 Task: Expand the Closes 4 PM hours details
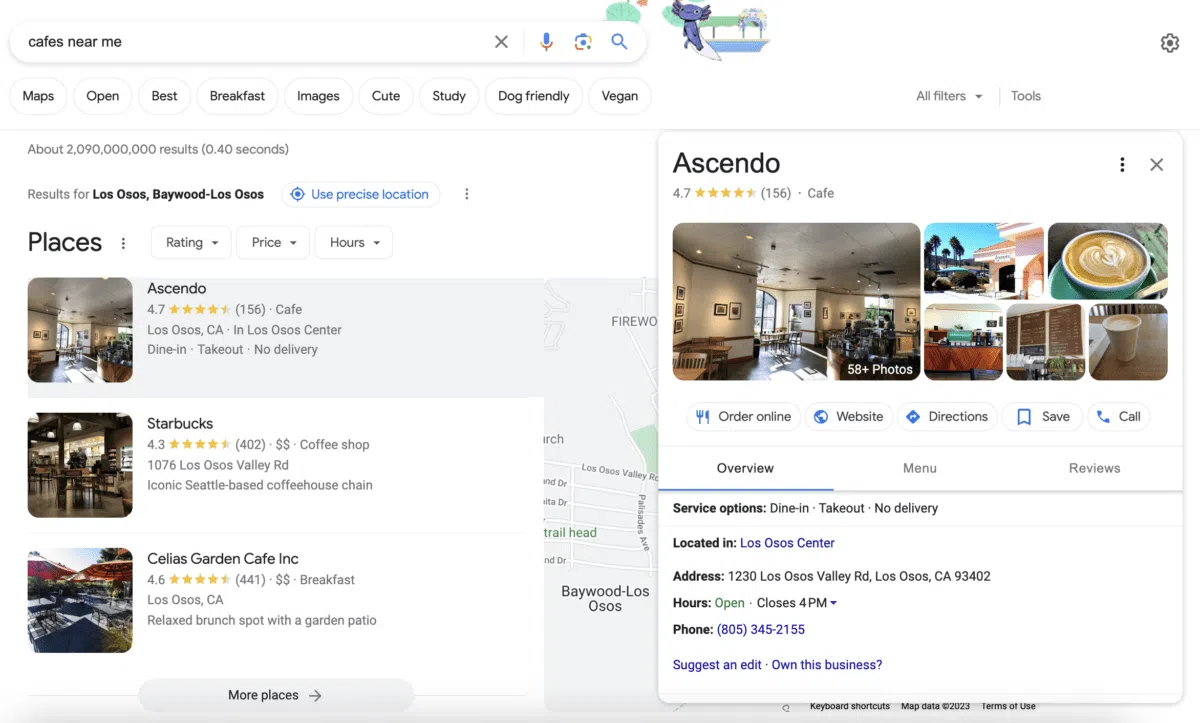tap(794, 602)
